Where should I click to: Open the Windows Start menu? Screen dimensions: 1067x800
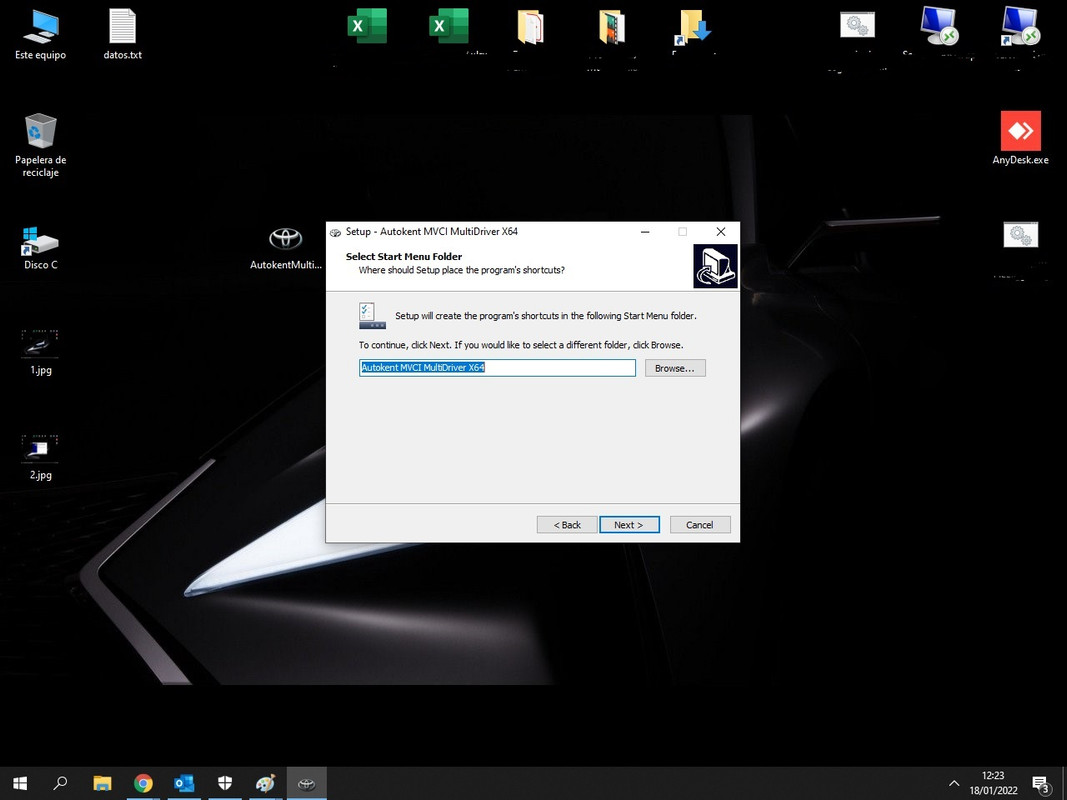coord(20,784)
